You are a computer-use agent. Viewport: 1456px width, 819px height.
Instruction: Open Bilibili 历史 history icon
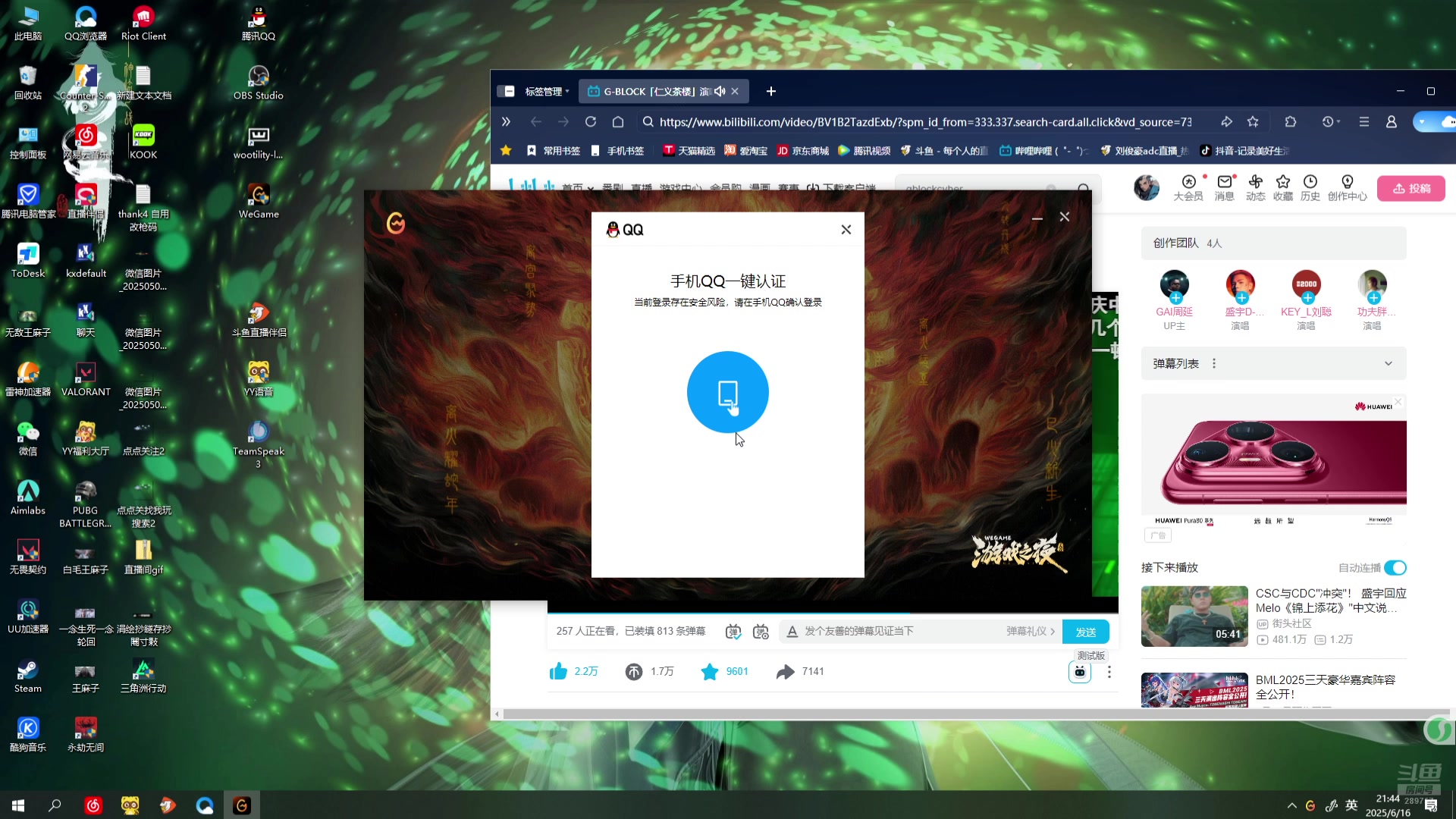tap(1310, 187)
